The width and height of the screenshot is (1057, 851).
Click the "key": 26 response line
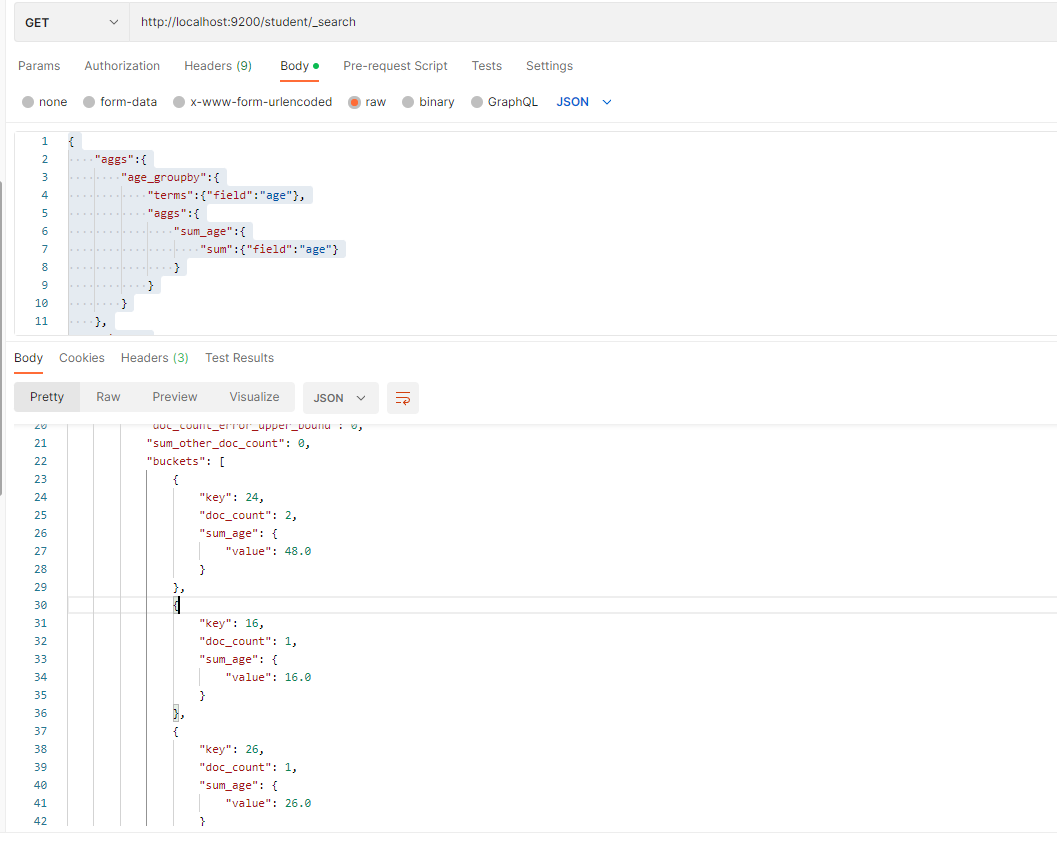[x=231, y=749]
